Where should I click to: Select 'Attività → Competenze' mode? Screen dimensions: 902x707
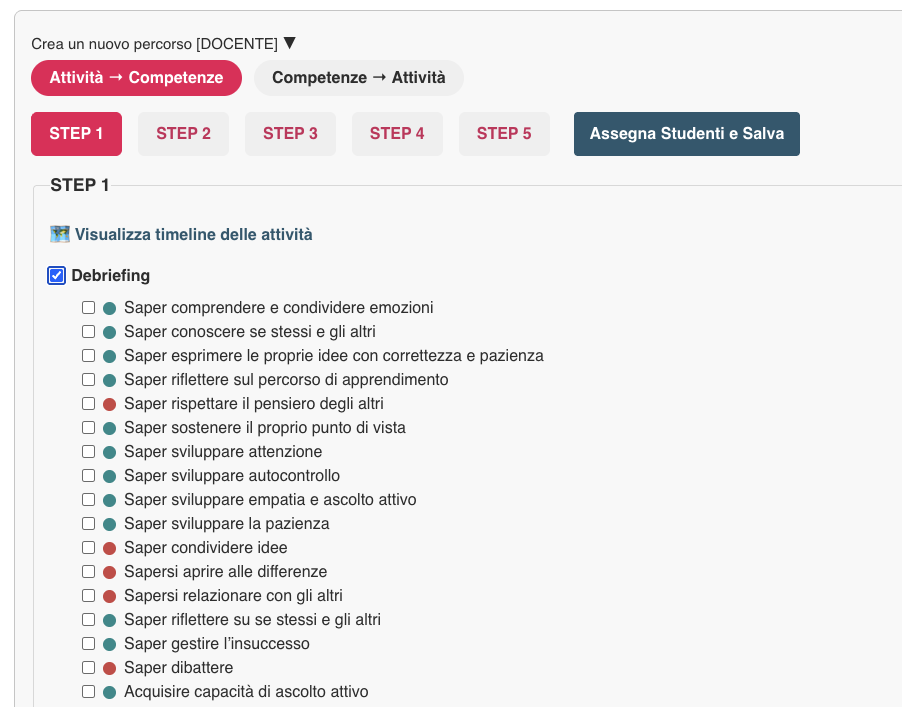tap(136, 78)
